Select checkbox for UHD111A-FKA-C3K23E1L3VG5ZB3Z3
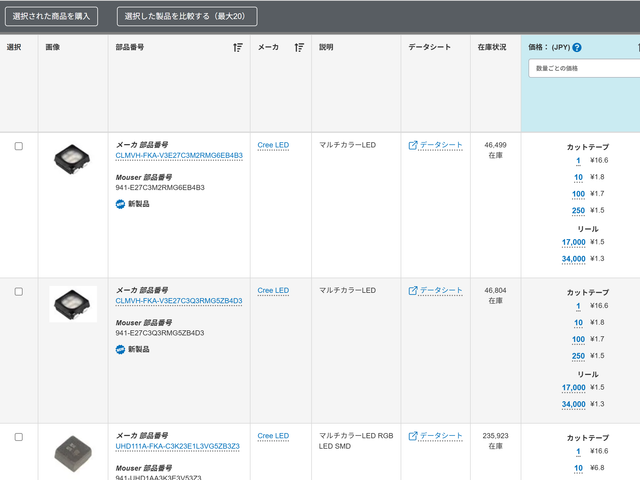Viewport: 640px width, 480px height. coord(19,437)
